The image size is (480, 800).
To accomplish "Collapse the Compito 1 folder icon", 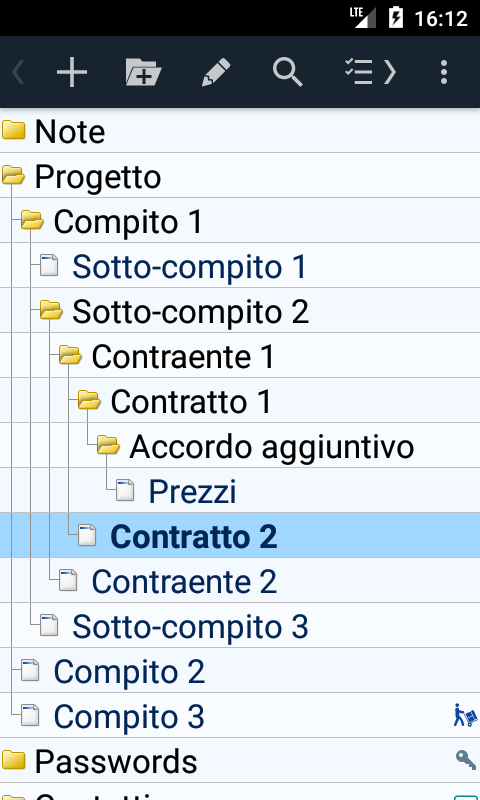I will coord(32,221).
